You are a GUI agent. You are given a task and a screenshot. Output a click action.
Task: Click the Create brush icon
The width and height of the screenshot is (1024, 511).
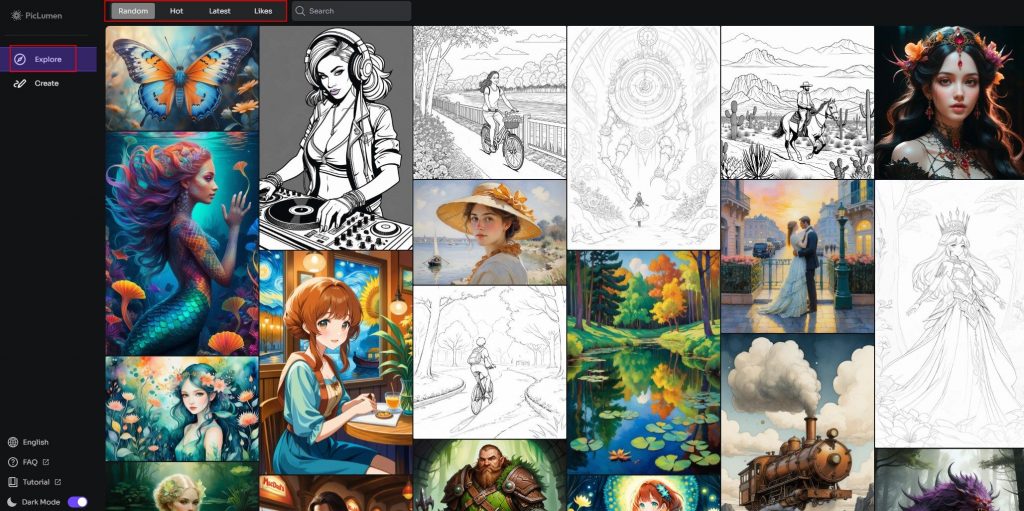coord(21,83)
